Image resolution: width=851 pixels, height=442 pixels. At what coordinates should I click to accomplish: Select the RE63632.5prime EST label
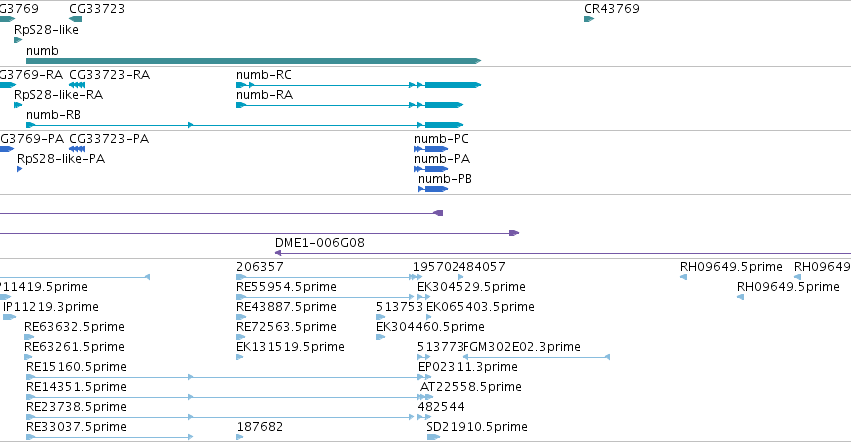(x=74, y=327)
